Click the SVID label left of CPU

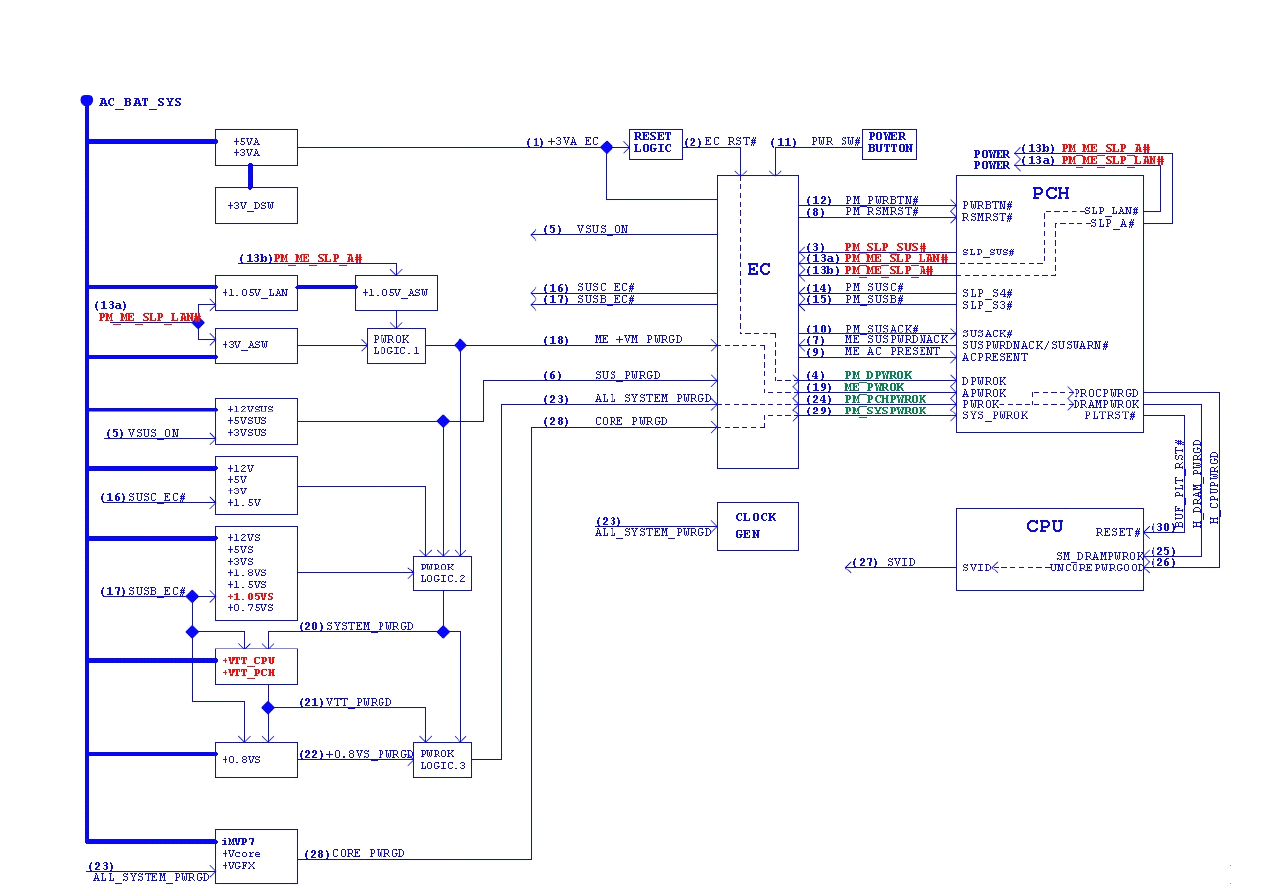click(900, 563)
